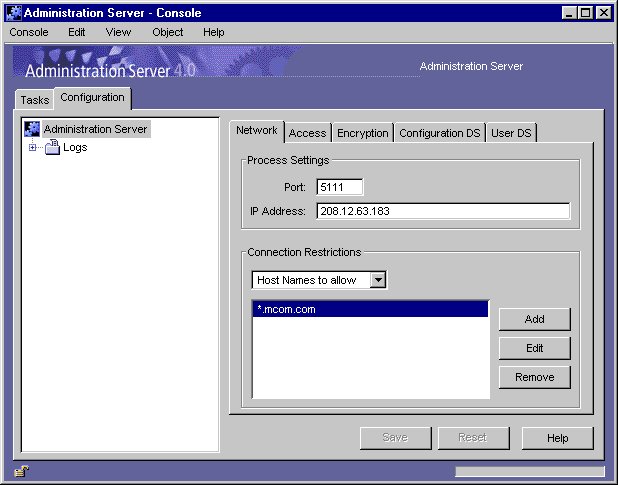Click the Reset button
Screen dimensions: 618x485
coord(473,438)
